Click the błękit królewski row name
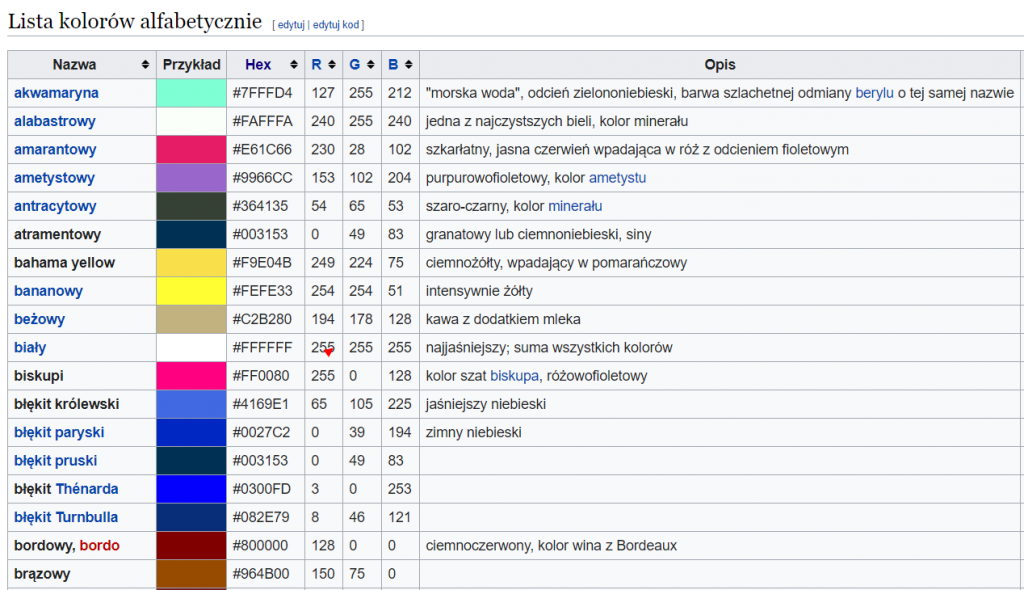This screenshot has height=590, width=1024. [x=67, y=404]
